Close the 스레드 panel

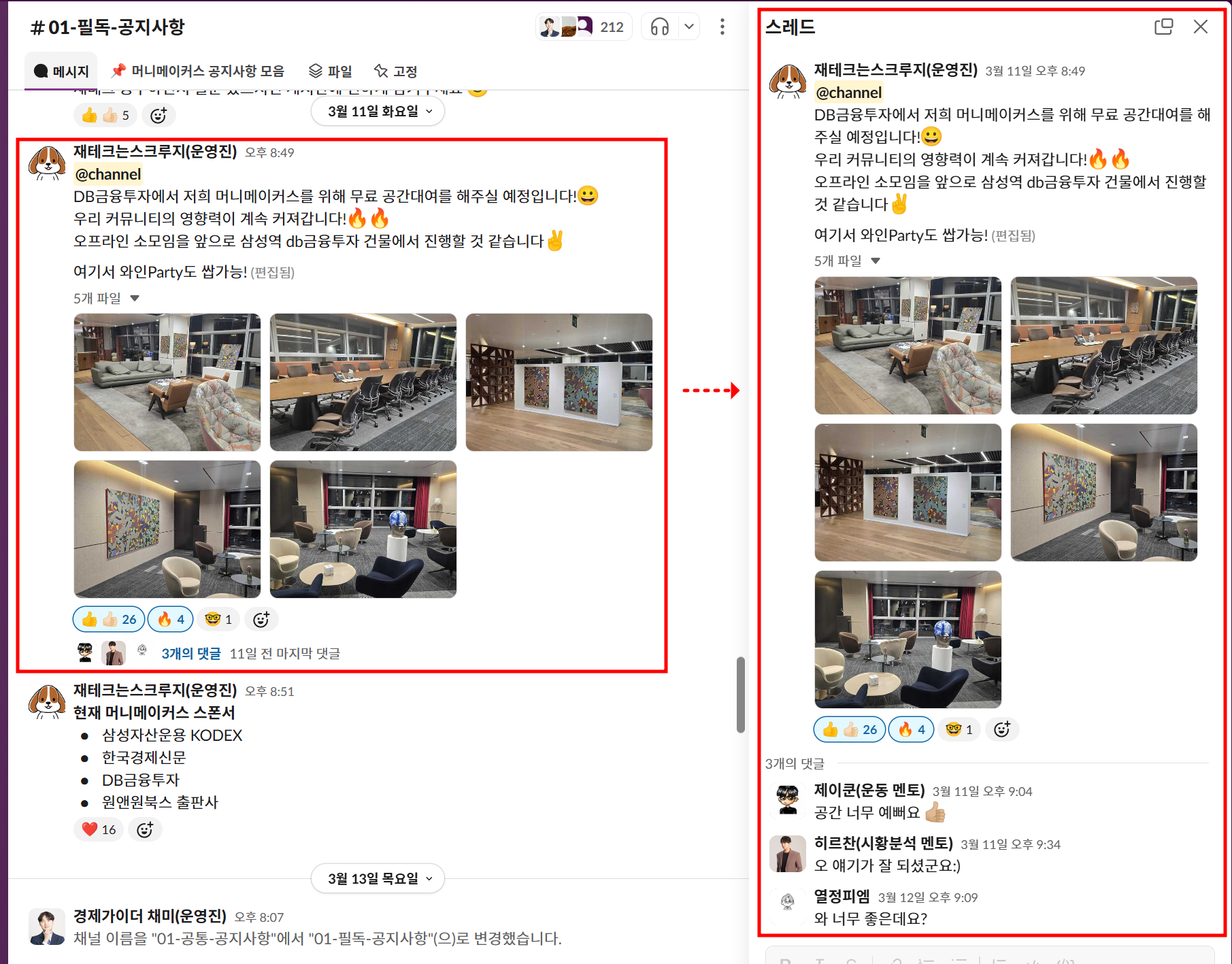click(1201, 27)
